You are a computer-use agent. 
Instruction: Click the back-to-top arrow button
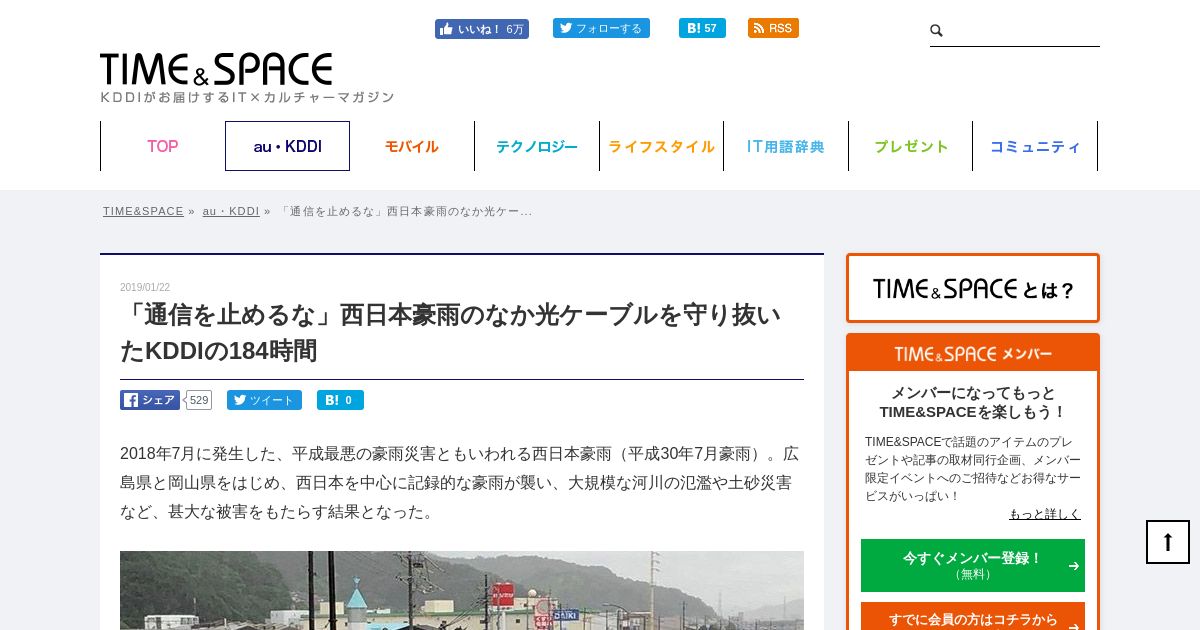click(x=1168, y=542)
